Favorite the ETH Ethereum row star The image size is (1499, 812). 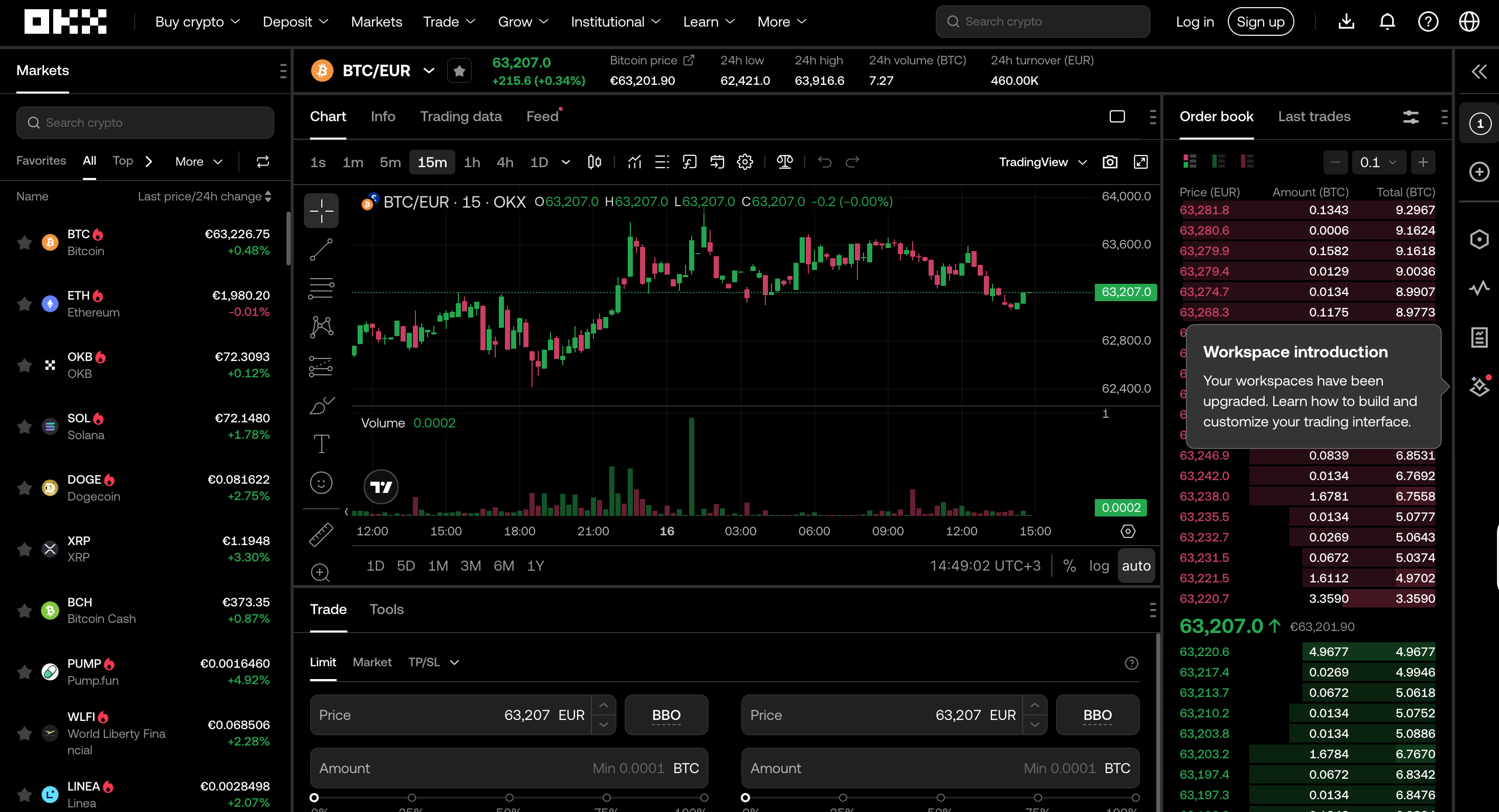[x=25, y=304]
